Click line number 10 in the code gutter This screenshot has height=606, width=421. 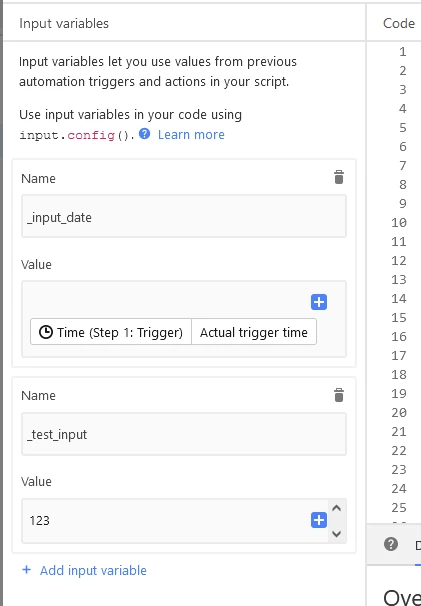[399, 222]
